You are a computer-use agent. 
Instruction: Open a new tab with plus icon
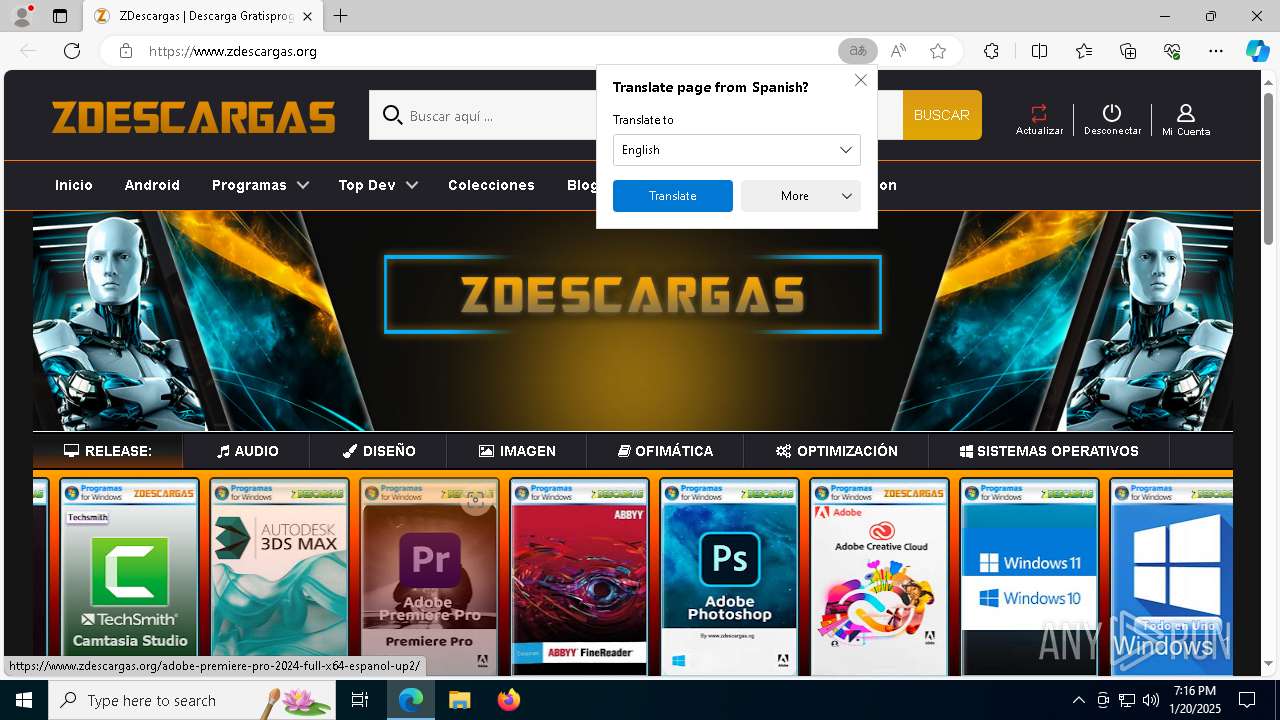pos(341,16)
